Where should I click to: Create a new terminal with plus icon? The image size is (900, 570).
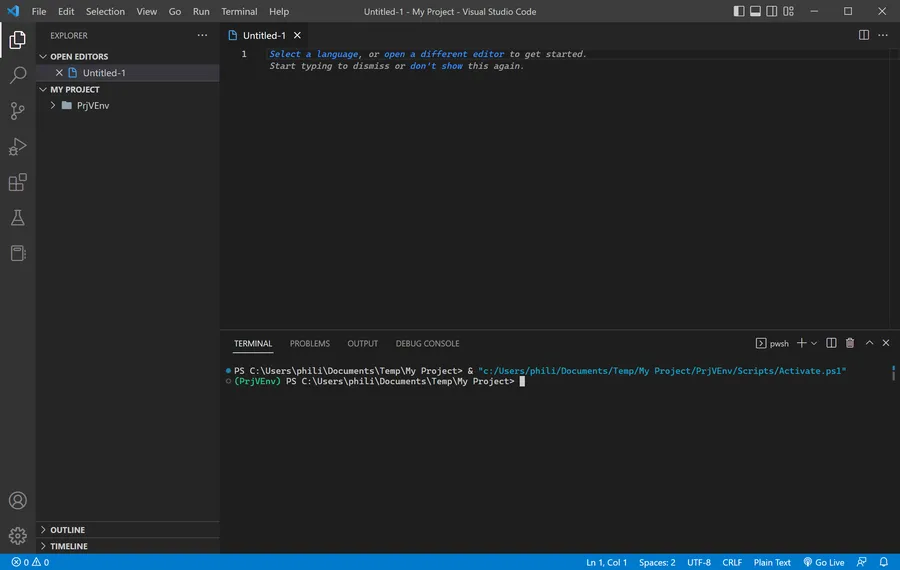801,343
